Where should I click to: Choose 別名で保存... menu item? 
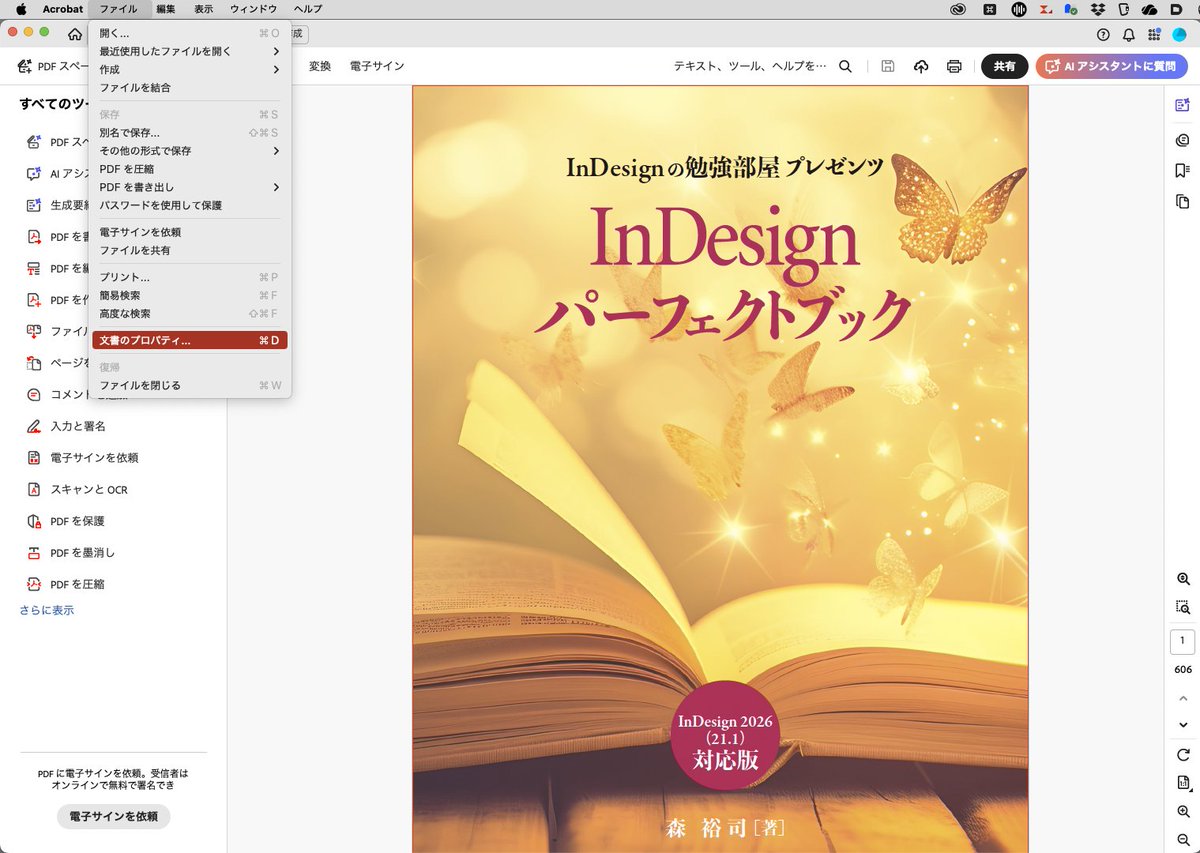coord(190,132)
